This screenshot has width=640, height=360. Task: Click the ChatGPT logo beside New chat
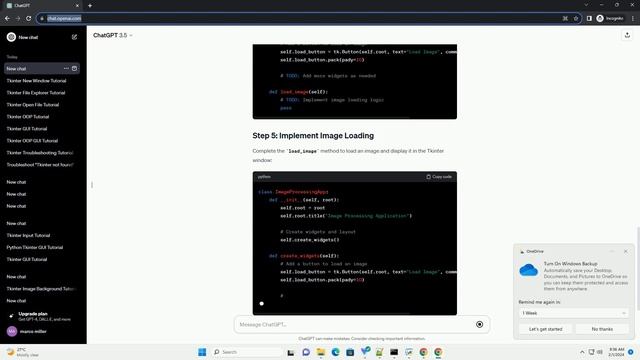11,37
